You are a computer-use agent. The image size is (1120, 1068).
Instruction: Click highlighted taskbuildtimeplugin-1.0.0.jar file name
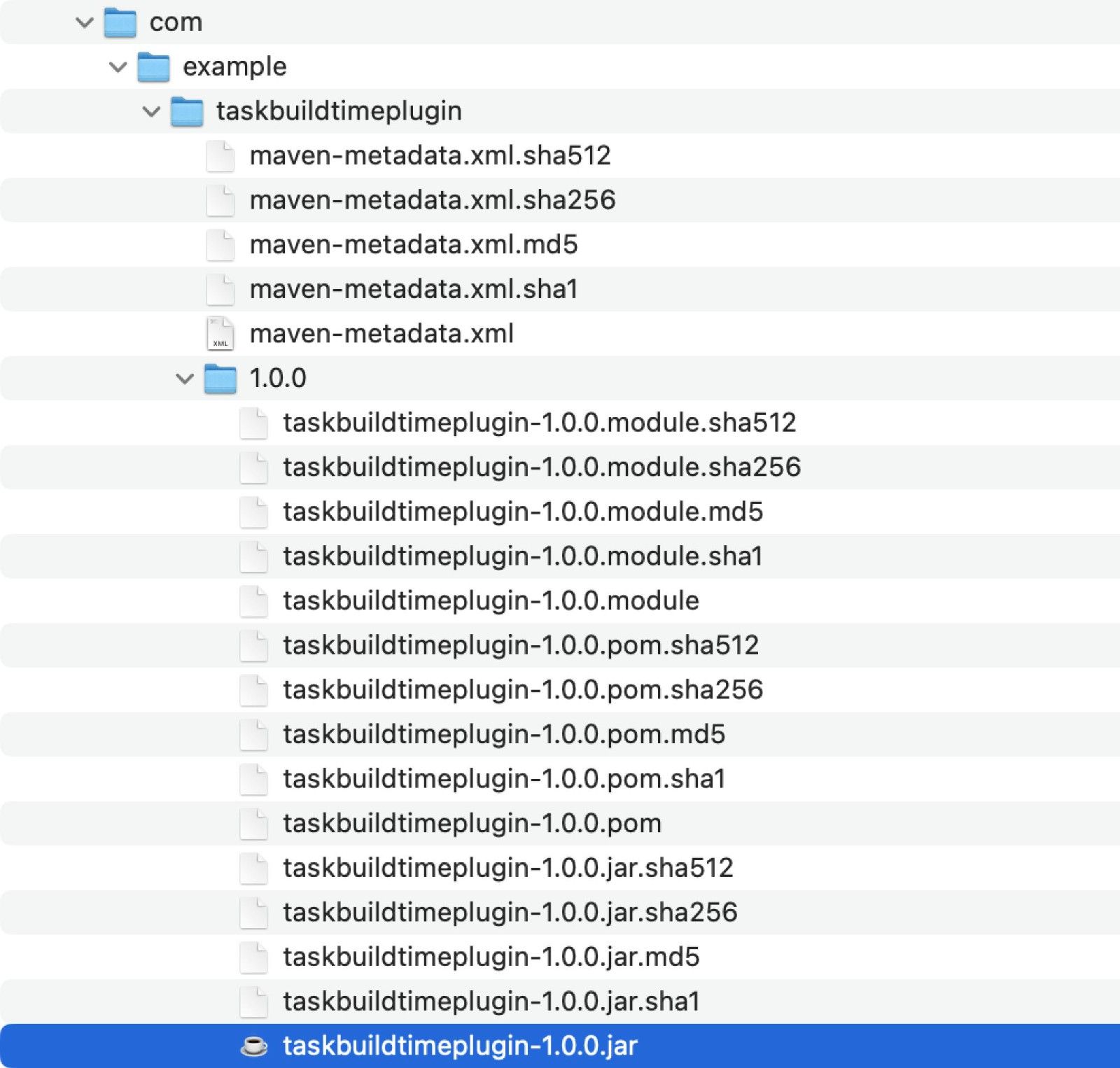[460, 1046]
